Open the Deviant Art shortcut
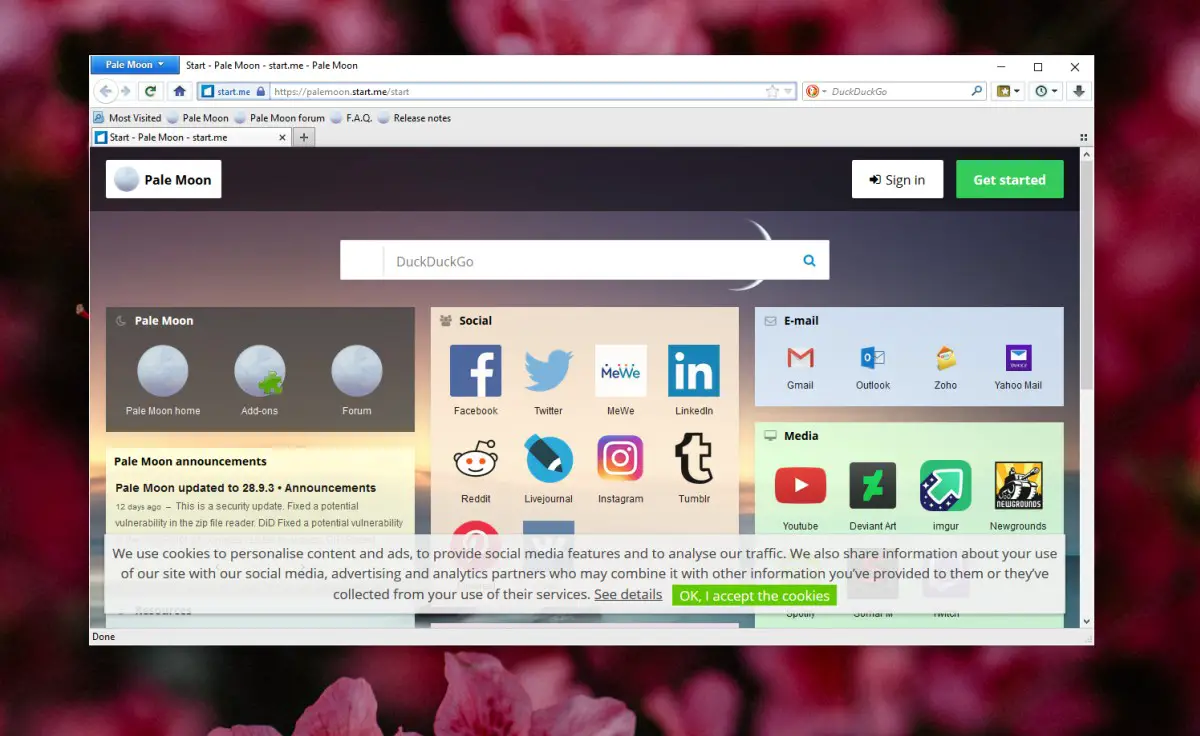 pyautogui.click(x=873, y=496)
